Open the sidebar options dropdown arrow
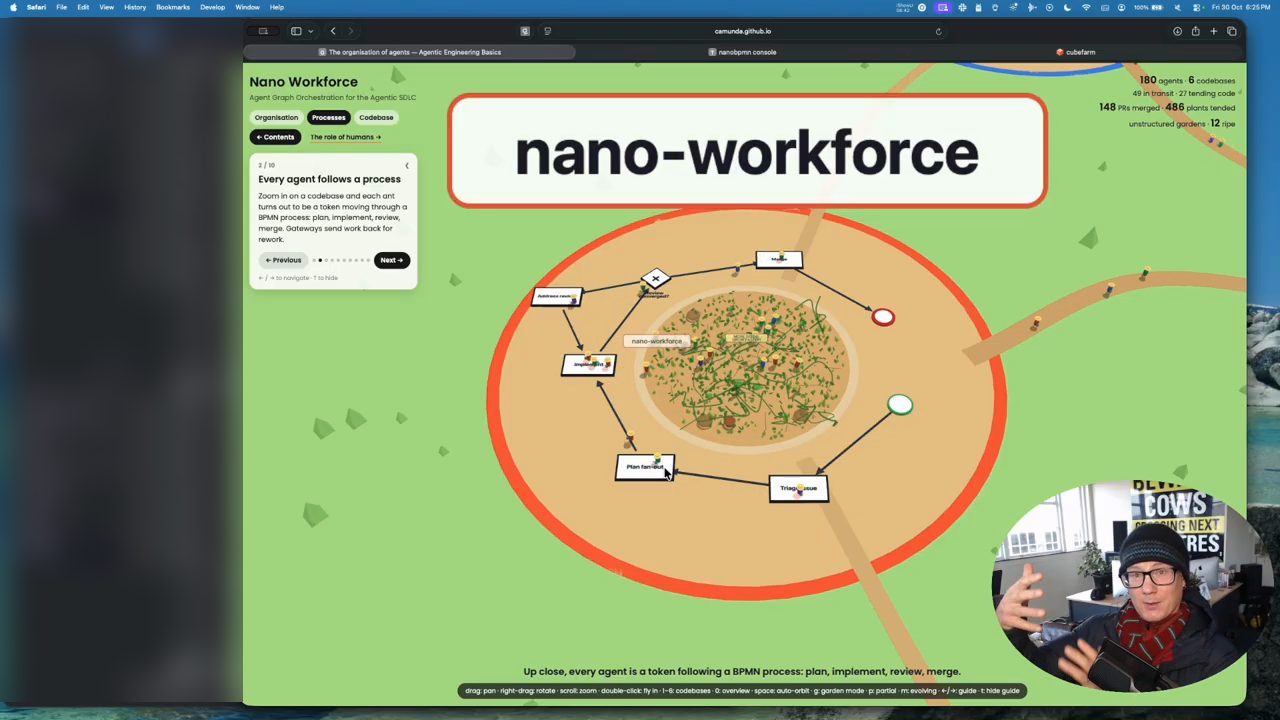 310,31
